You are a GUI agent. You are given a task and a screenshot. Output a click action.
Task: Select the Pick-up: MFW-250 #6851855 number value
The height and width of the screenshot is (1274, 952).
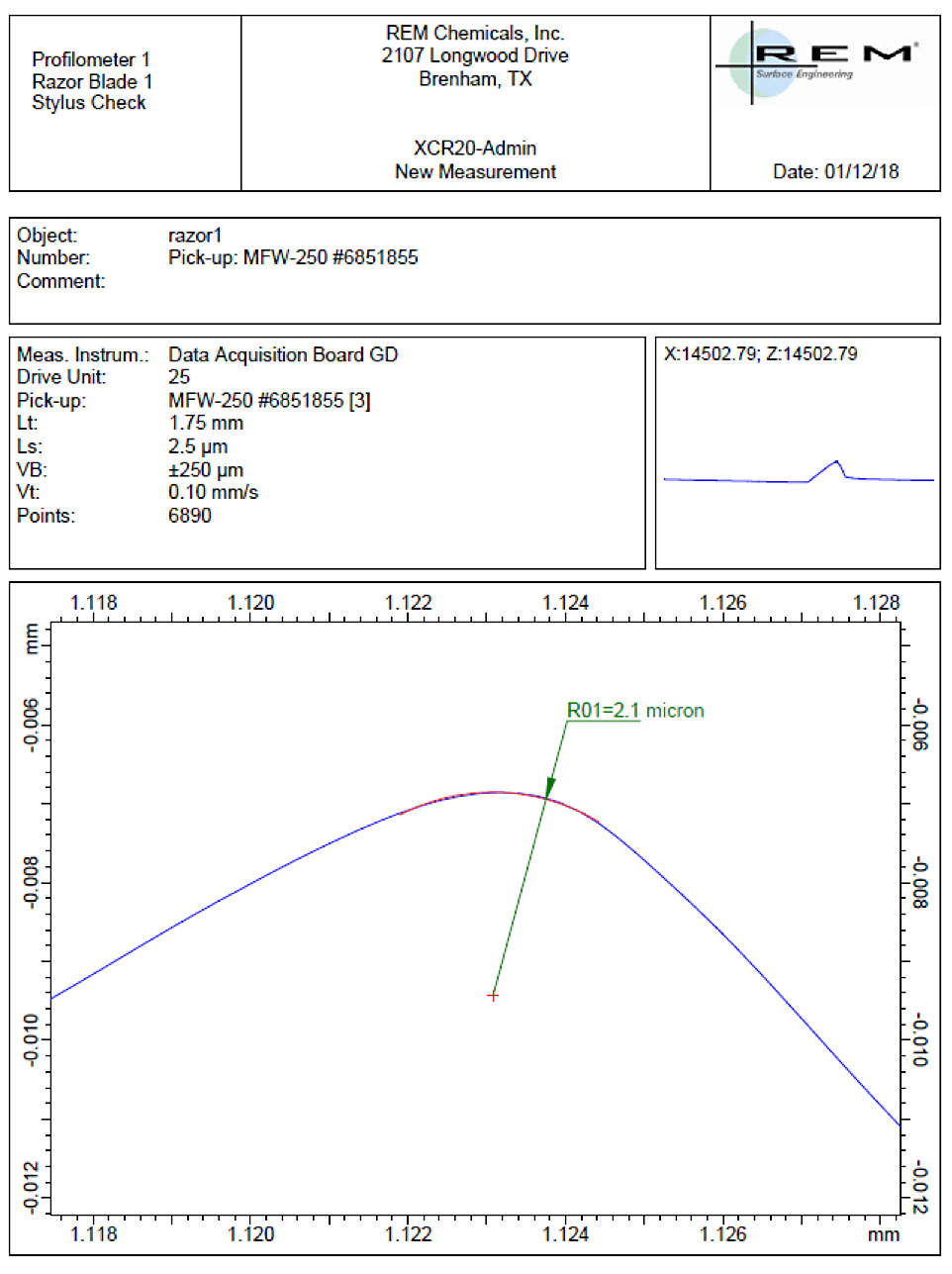click(x=293, y=257)
